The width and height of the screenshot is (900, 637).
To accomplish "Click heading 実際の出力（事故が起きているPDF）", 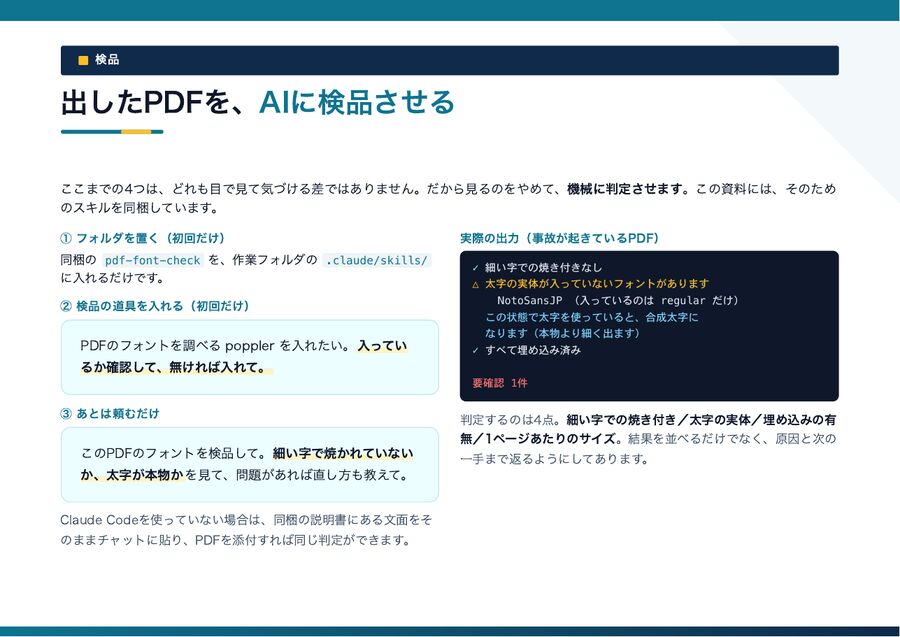I will point(560,238).
